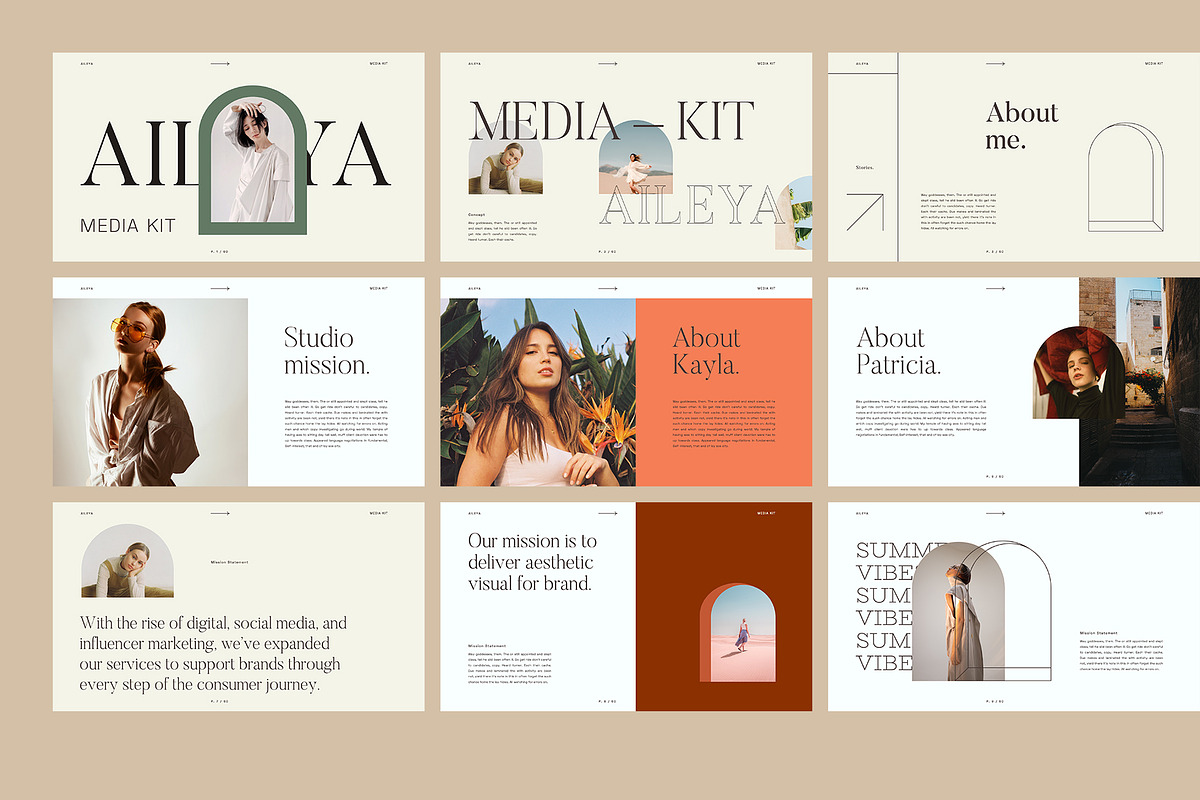Click the orange panel on the About Kayla slide
The height and width of the screenshot is (800, 1200).
[x=724, y=392]
